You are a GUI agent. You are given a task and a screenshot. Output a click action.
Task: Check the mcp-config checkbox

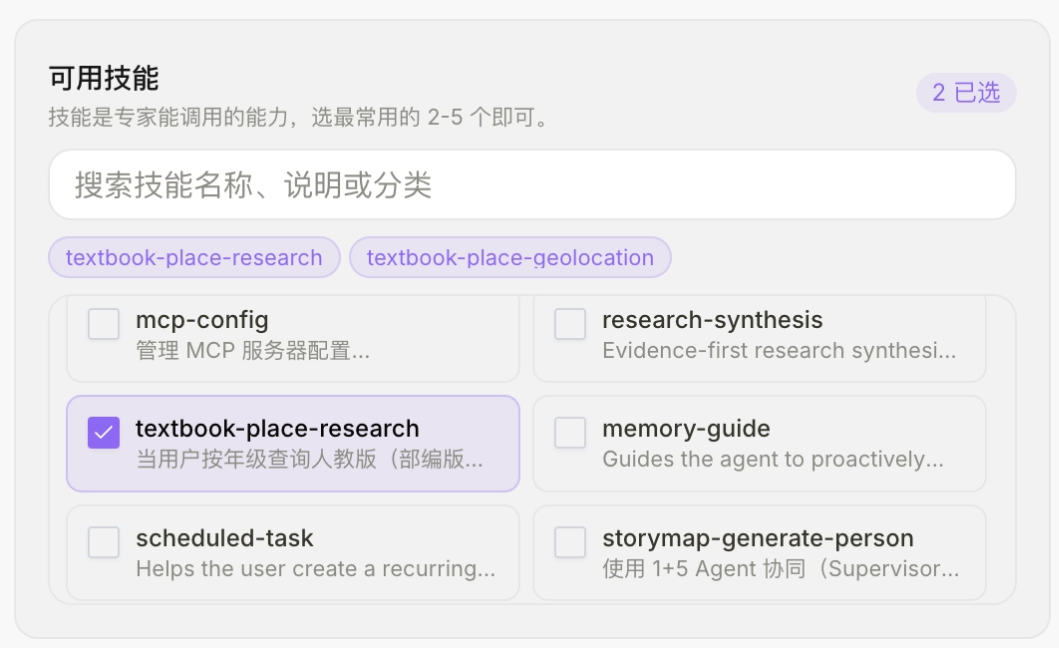coord(103,324)
